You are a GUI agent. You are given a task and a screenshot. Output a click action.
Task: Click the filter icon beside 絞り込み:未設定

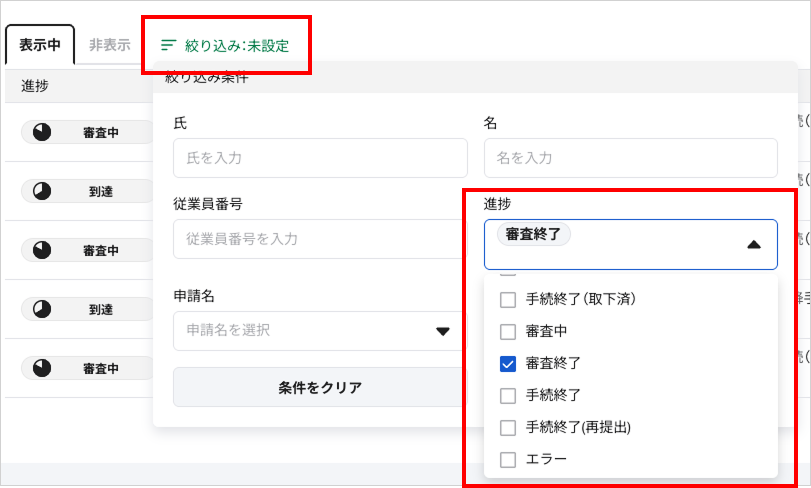[169, 45]
